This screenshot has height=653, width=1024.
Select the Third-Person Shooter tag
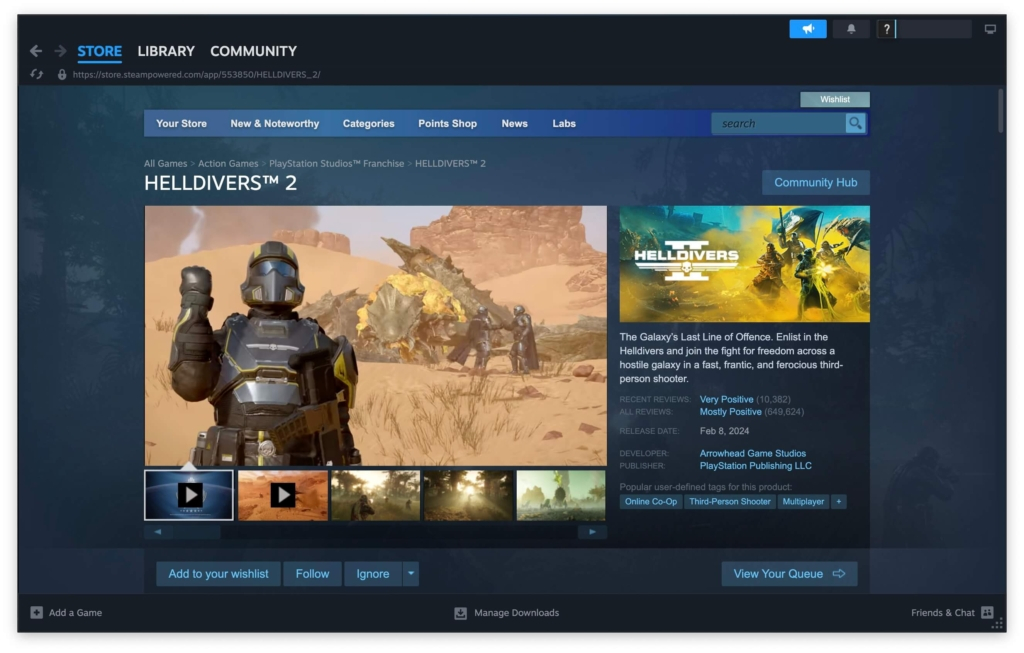[x=729, y=502]
